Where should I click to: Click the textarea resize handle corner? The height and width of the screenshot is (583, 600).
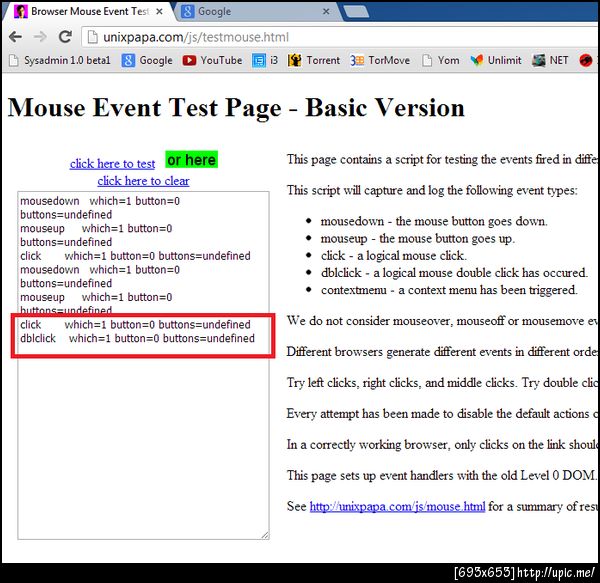[x=265, y=535]
